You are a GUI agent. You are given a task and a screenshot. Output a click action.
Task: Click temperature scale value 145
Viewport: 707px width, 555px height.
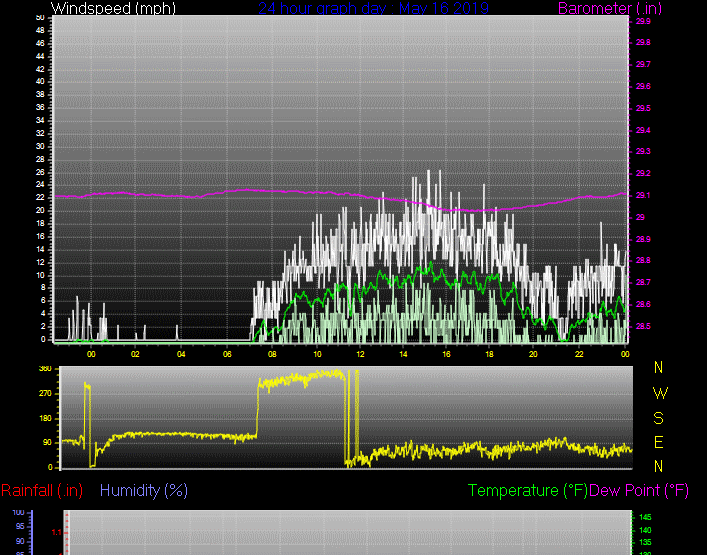coord(645,517)
